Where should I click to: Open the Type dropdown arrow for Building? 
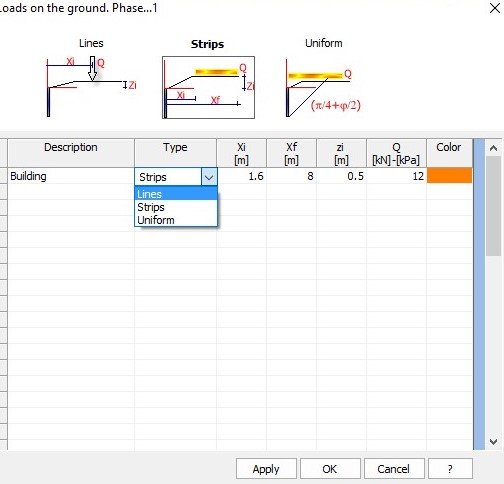pos(209,177)
